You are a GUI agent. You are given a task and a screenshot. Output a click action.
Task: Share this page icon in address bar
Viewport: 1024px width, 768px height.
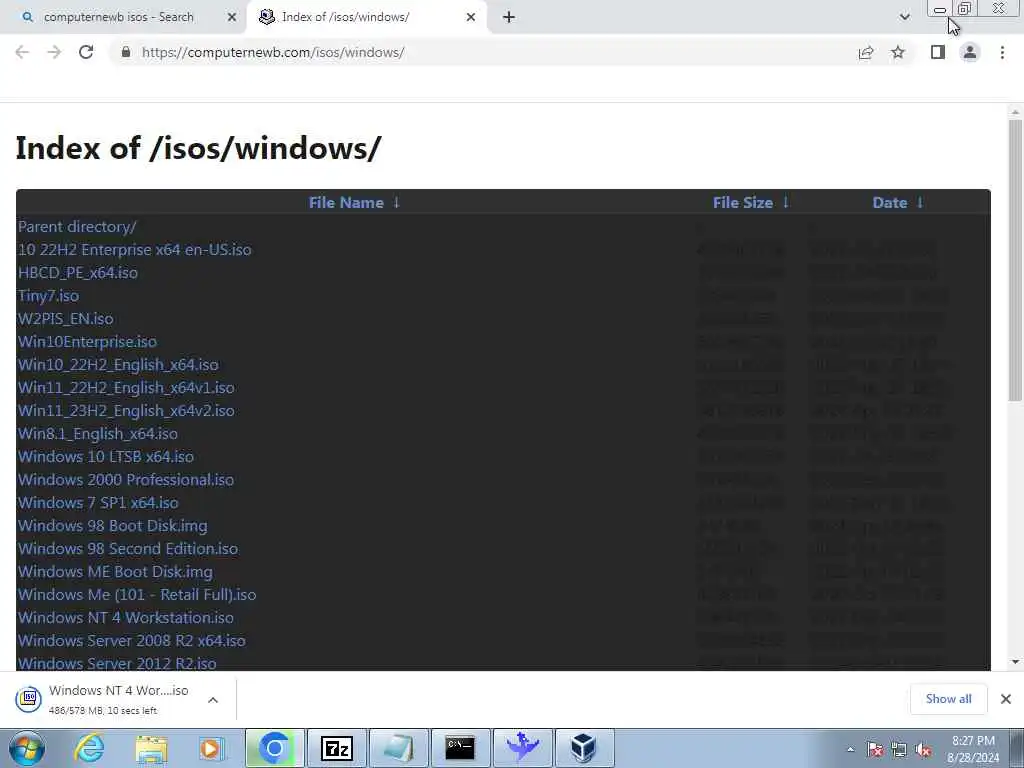pyautogui.click(x=866, y=52)
